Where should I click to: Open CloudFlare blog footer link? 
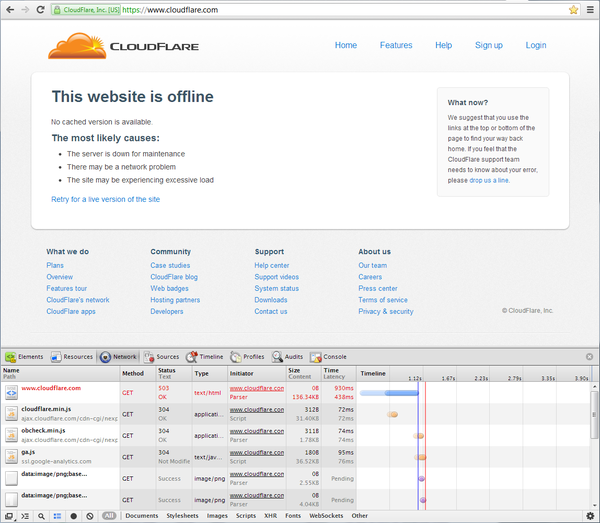174,277
